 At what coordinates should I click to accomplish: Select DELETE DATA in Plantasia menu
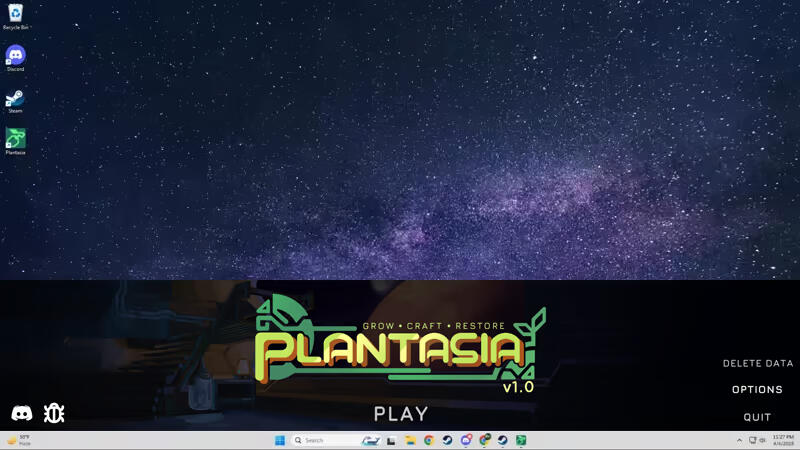(758, 363)
